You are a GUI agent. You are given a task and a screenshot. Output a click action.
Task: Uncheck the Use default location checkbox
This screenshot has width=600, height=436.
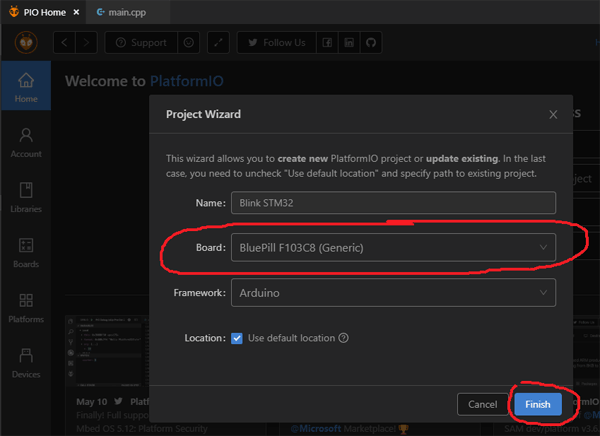tap(237, 338)
